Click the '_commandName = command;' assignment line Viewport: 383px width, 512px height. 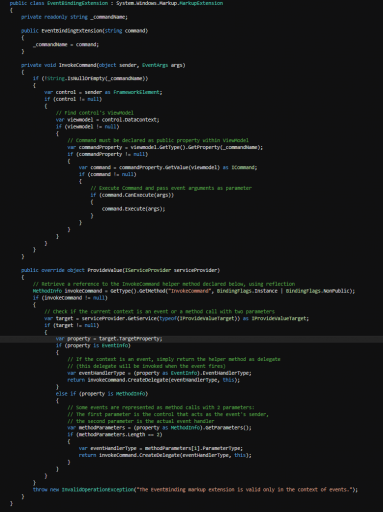pyautogui.click(x=66, y=44)
